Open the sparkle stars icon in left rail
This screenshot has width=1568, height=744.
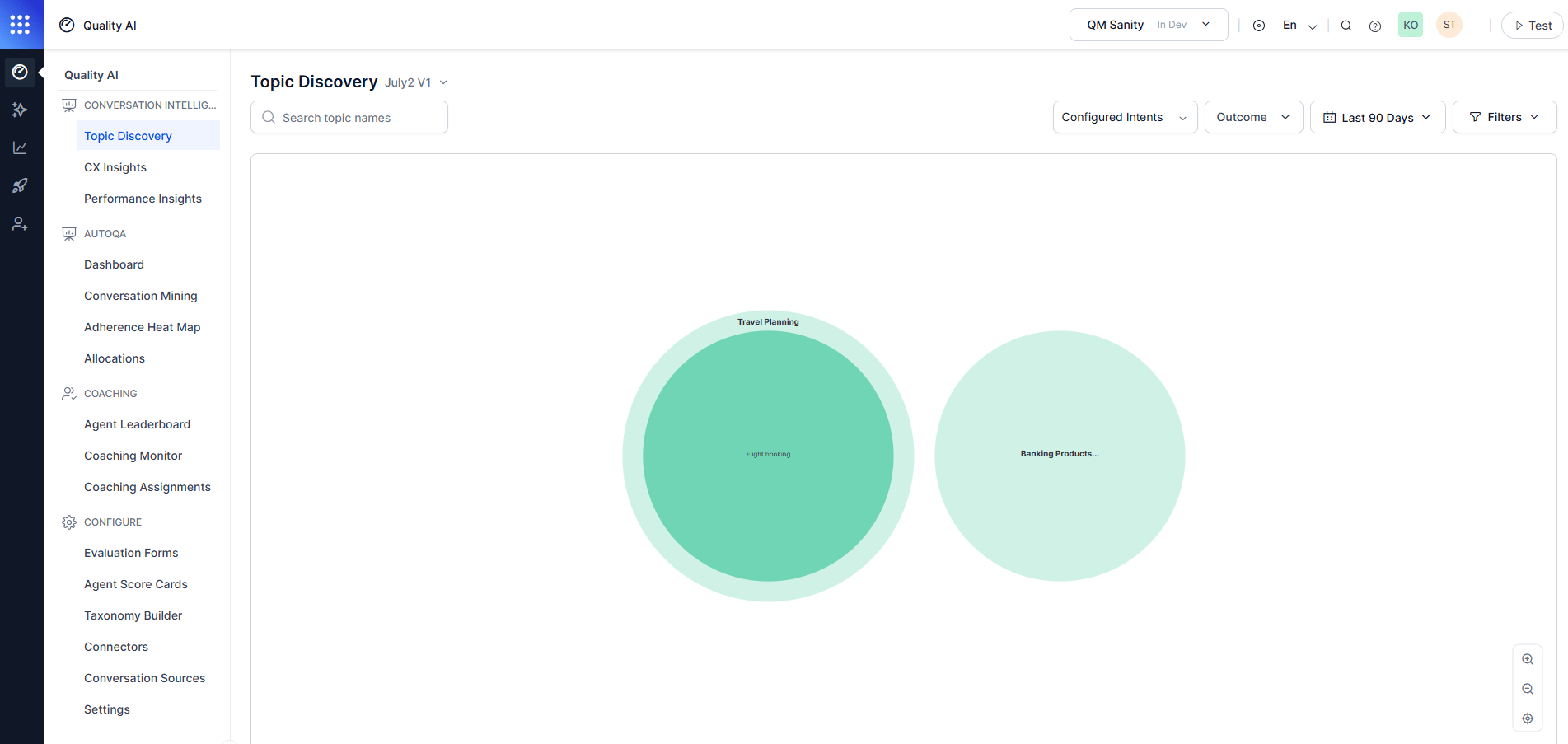click(20, 110)
